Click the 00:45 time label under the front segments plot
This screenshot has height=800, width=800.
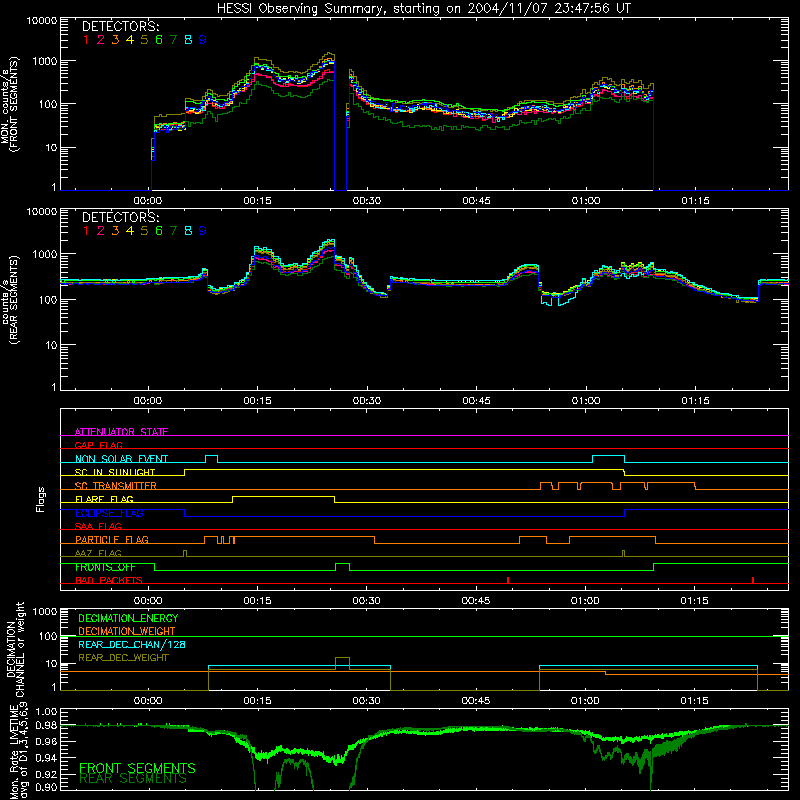click(x=476, y=201)
